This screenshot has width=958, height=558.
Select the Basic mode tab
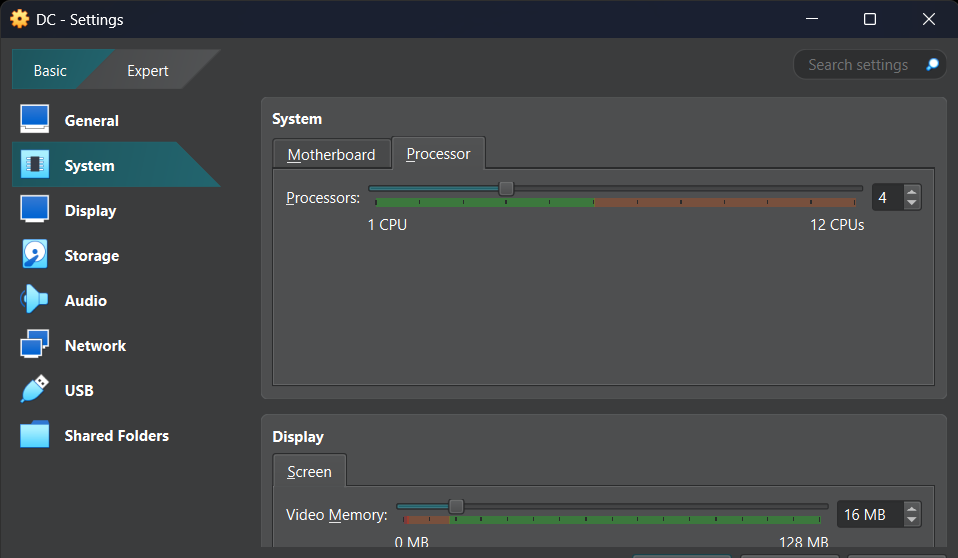pyautogui.click(x=50, y=71)
